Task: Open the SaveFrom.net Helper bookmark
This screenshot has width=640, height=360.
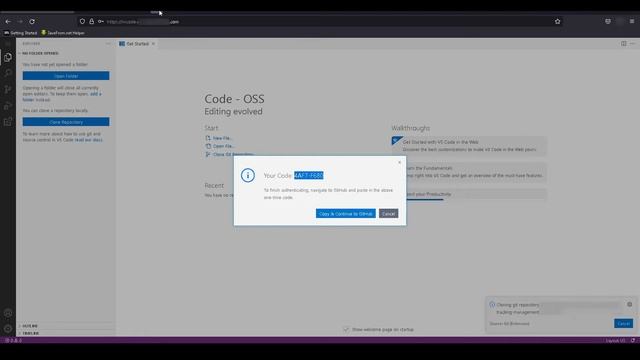Action: (63, 33)
